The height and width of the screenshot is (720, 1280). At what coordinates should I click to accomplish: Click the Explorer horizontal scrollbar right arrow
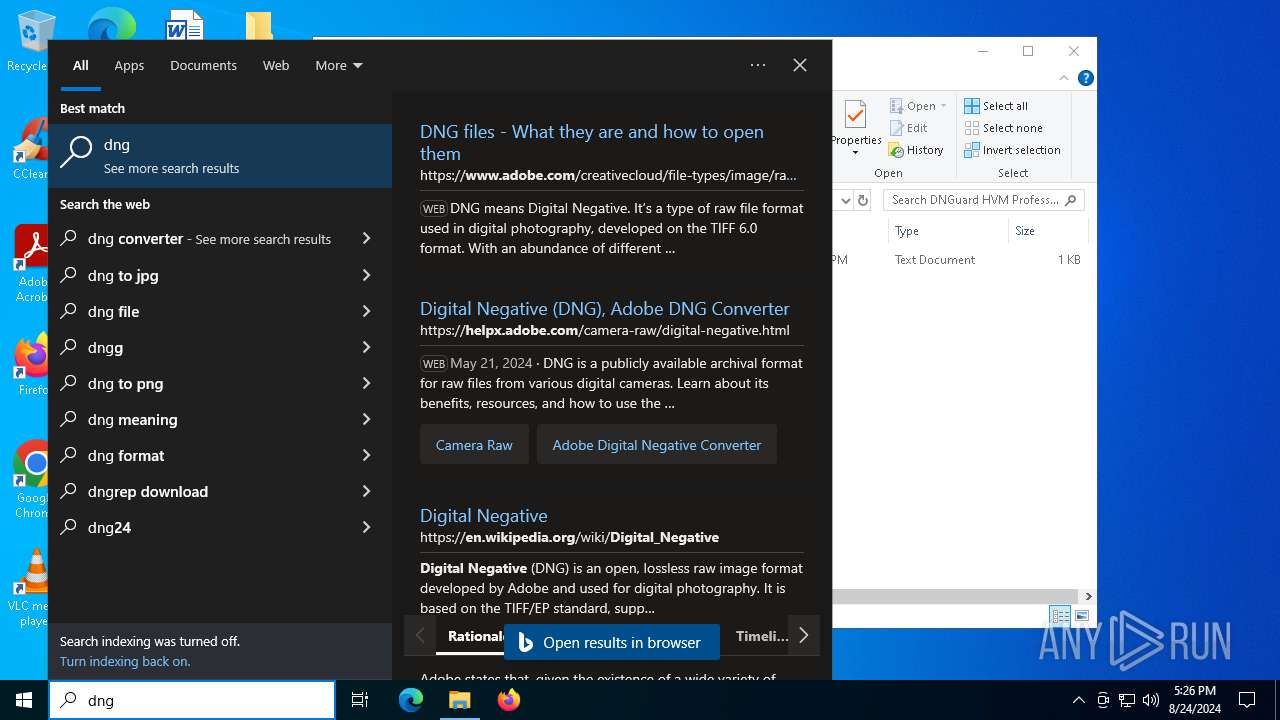1088,596
